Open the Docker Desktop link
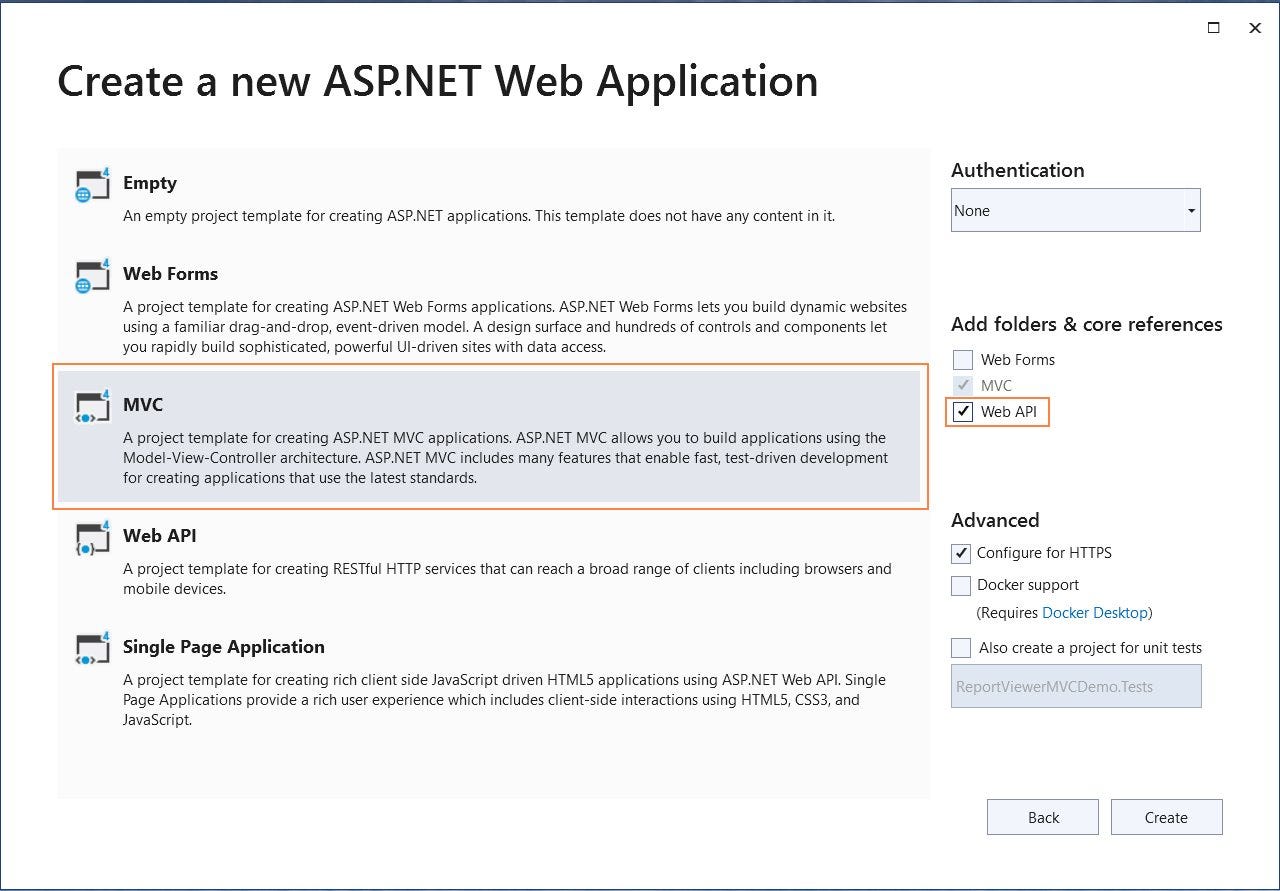This screenshot has height=891, width=1280. [x=1095, y=612]
